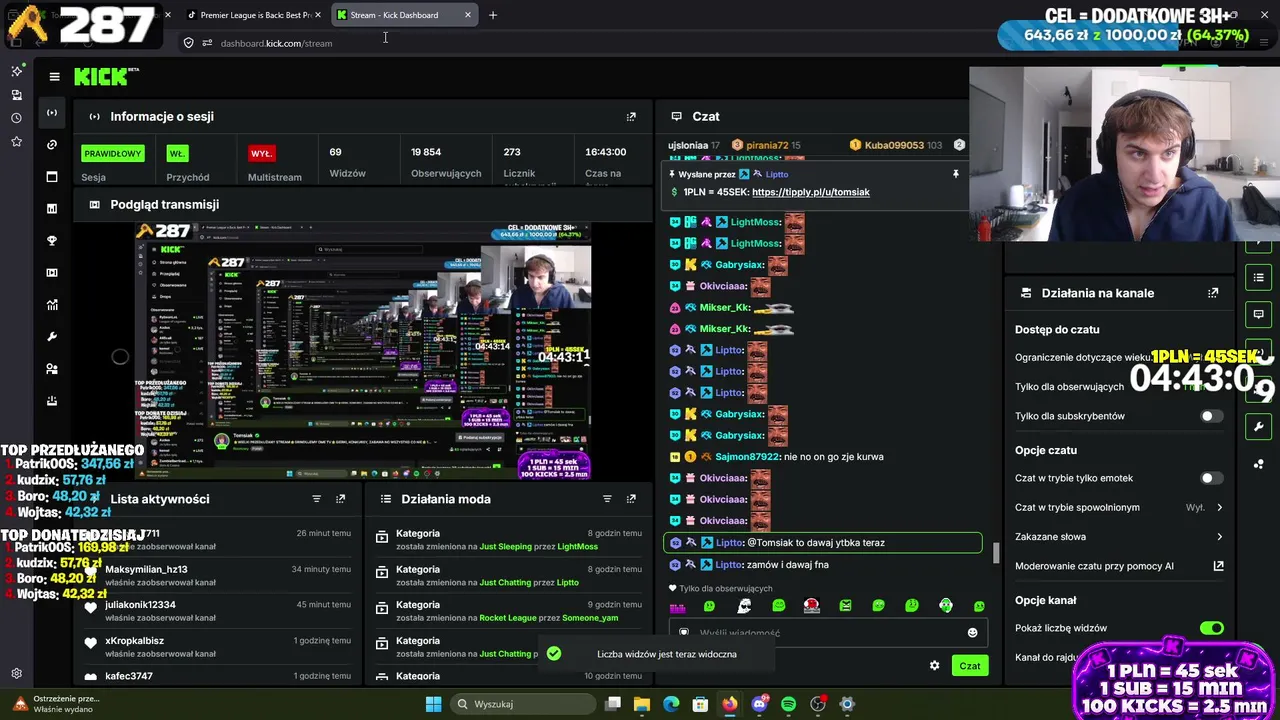
Task: Open File Explorer from taskbar
Action: click(642, 704)
